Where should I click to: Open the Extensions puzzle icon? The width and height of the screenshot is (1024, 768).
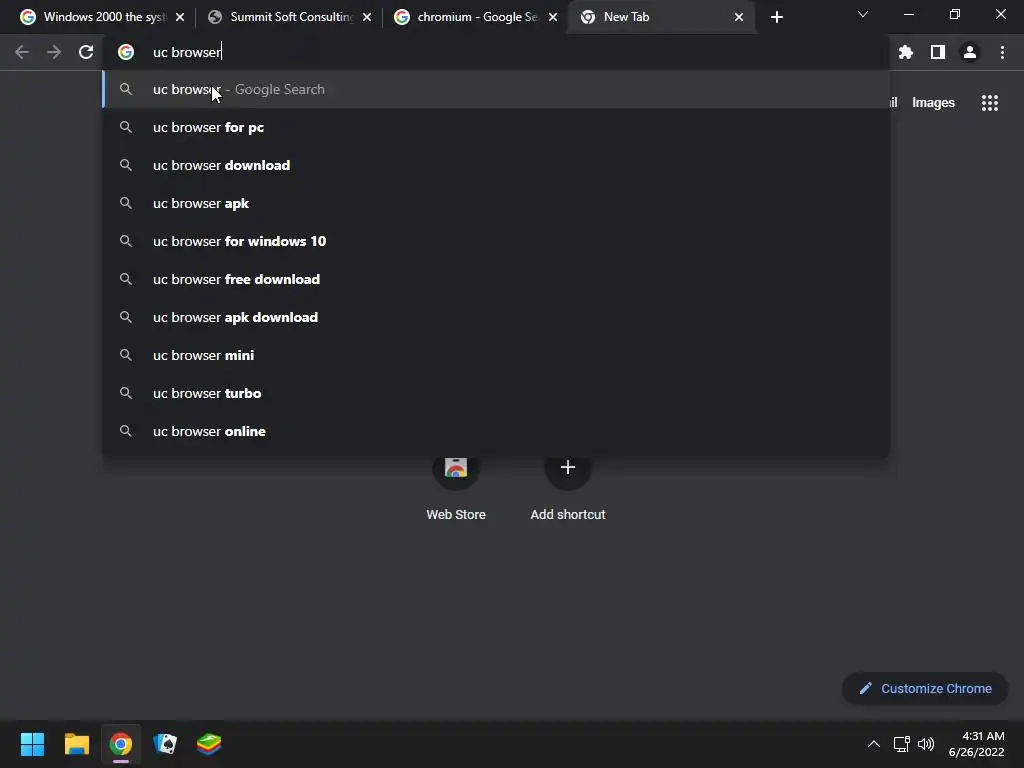pos(906,52)
